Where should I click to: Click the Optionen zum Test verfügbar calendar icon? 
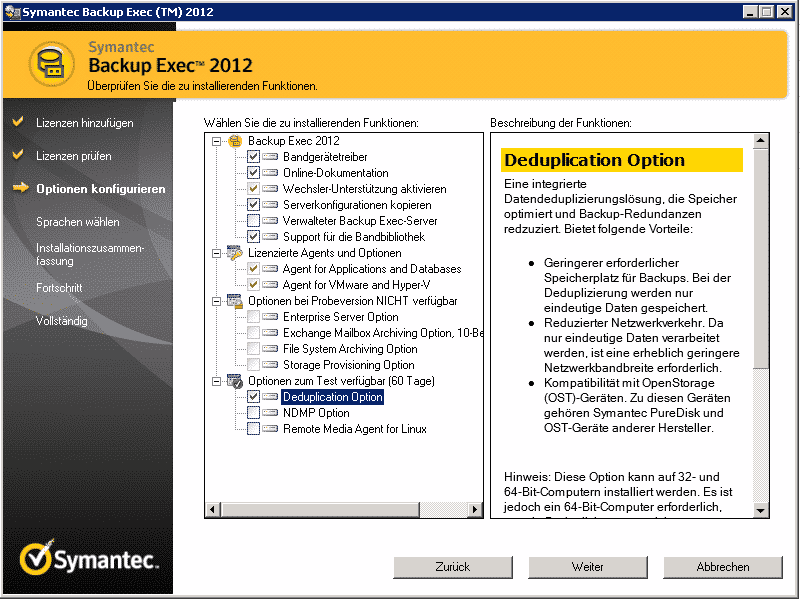coord(235,381)
